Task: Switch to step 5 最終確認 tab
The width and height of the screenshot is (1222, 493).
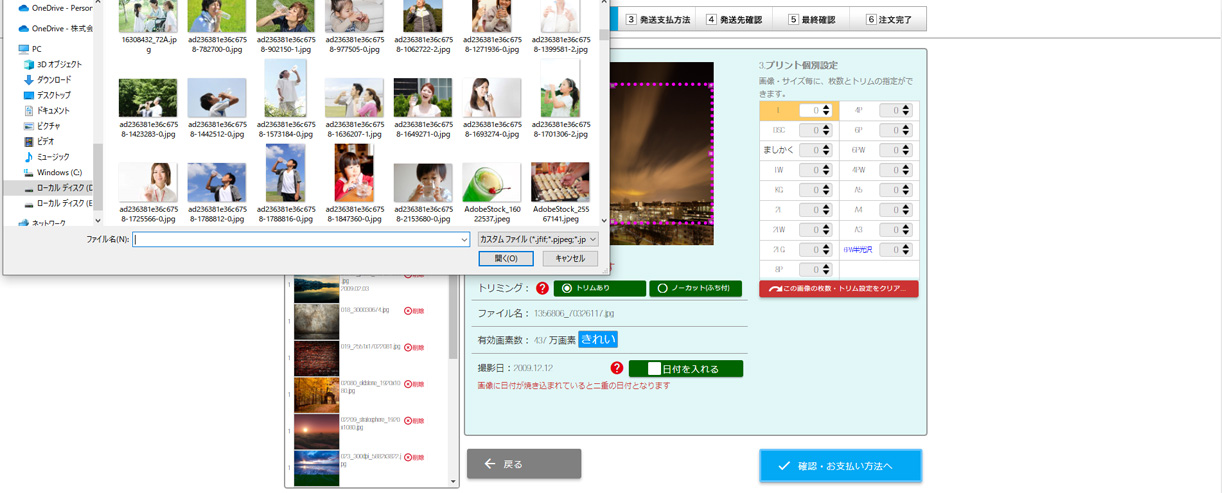Action: click(811, 19)
